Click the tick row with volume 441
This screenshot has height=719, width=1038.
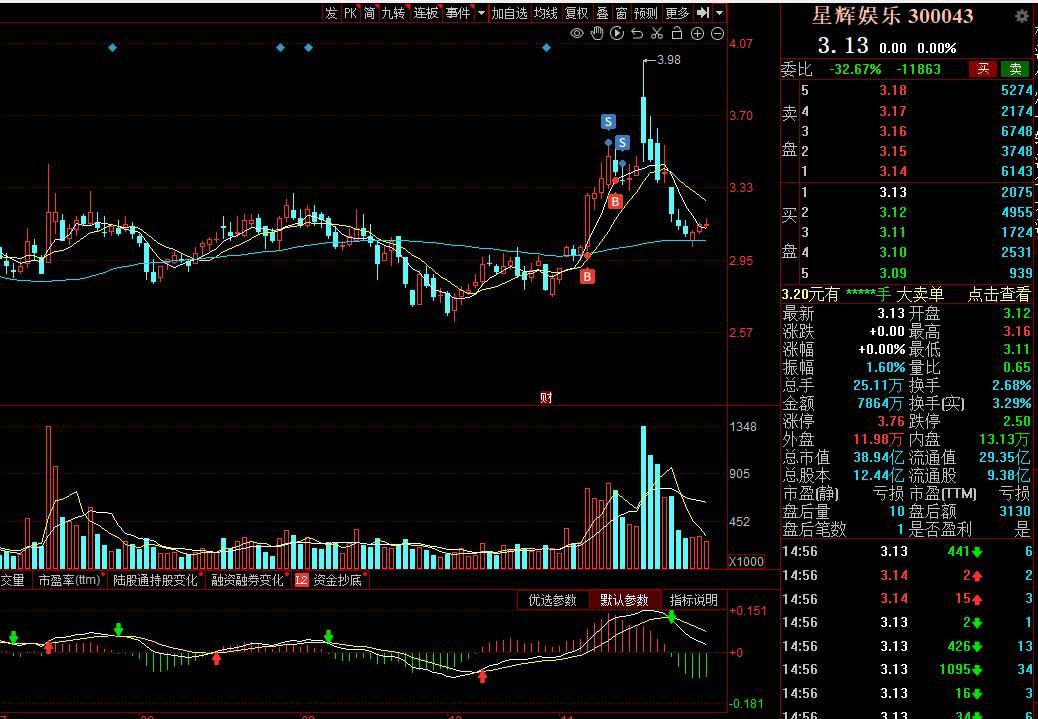click(x=907, y=551)
